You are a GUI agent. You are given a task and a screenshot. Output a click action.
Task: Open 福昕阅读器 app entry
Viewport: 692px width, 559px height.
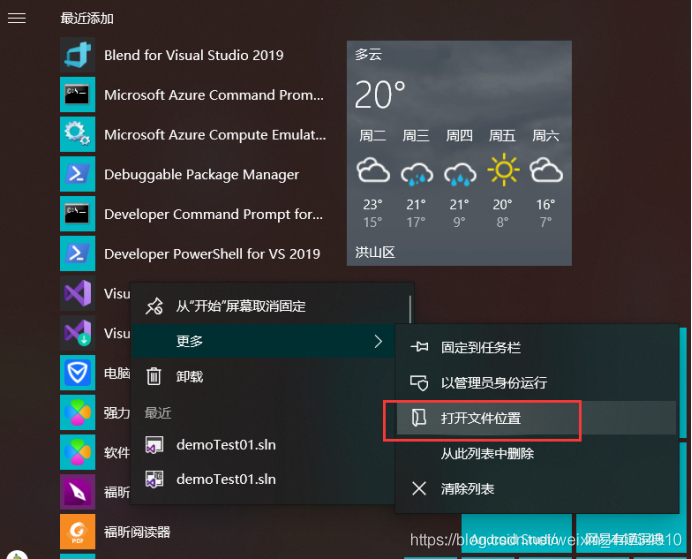(194, 531)
